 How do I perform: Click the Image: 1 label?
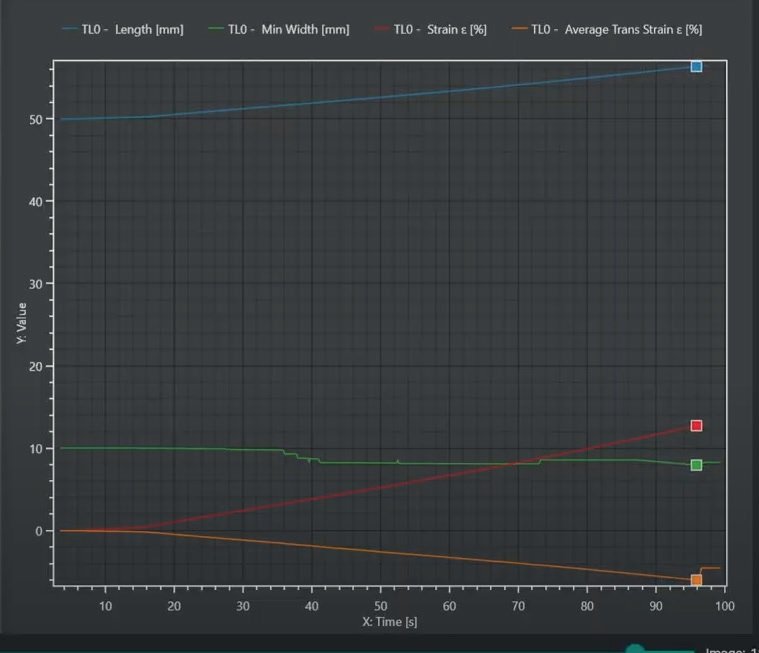pos(732,649)
